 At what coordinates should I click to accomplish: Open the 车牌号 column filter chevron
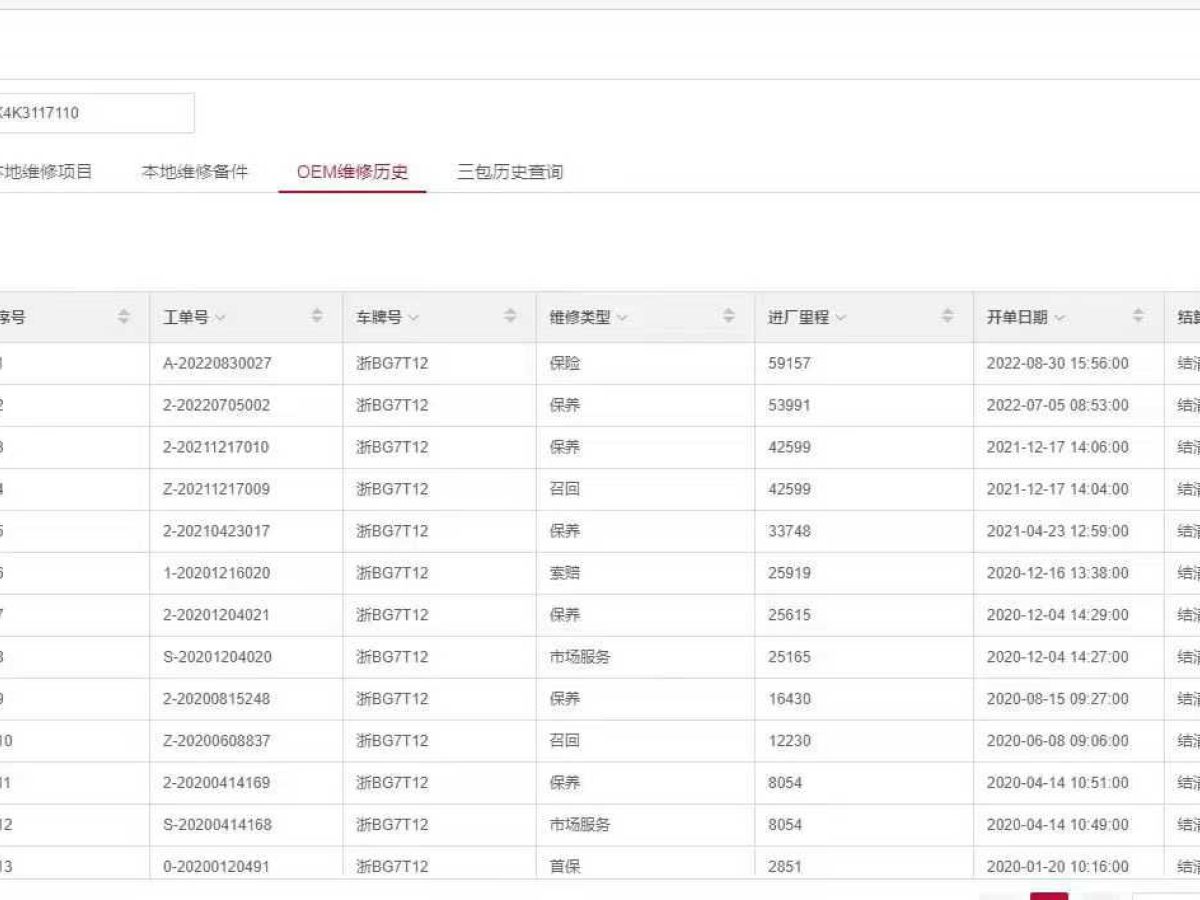coord(413,318)
